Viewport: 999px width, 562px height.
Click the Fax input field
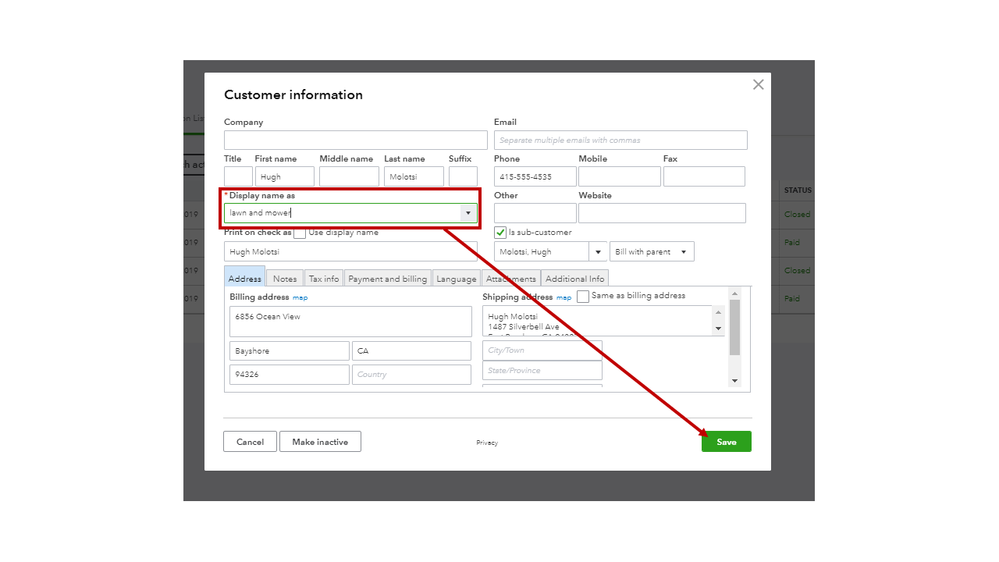[x=704, y=177]
